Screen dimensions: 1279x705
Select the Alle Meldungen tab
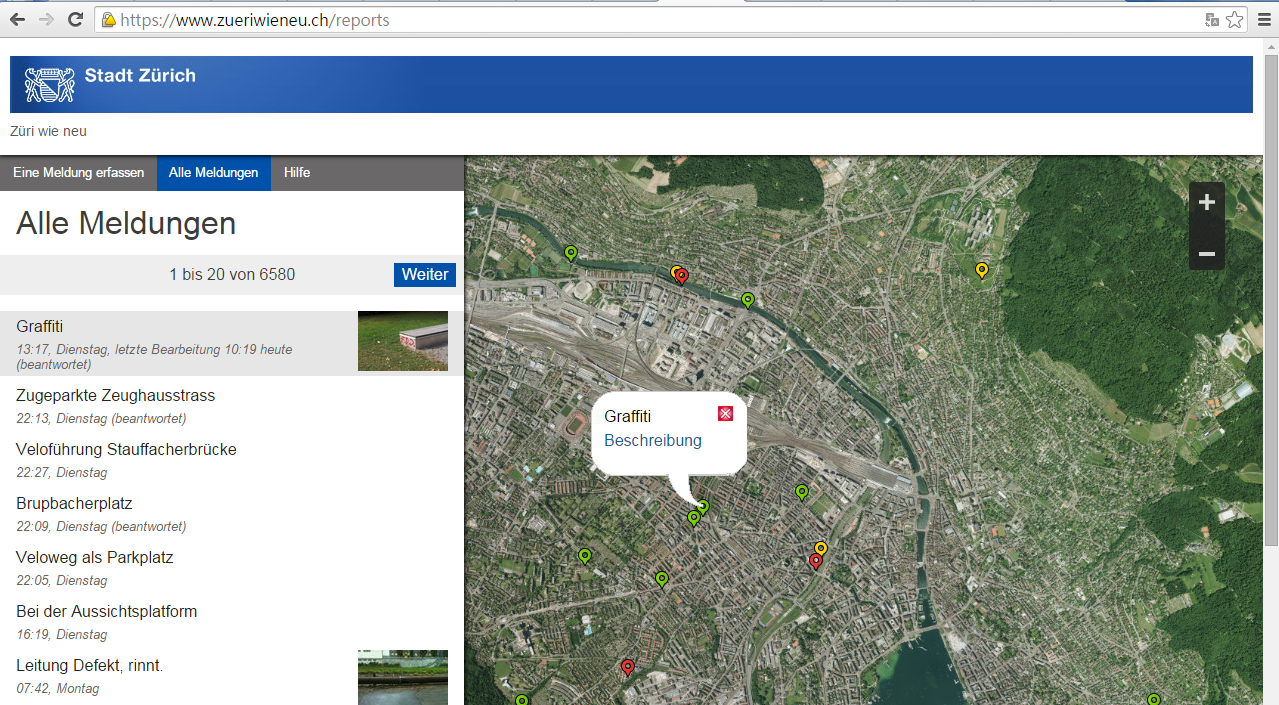click(213, 173)
